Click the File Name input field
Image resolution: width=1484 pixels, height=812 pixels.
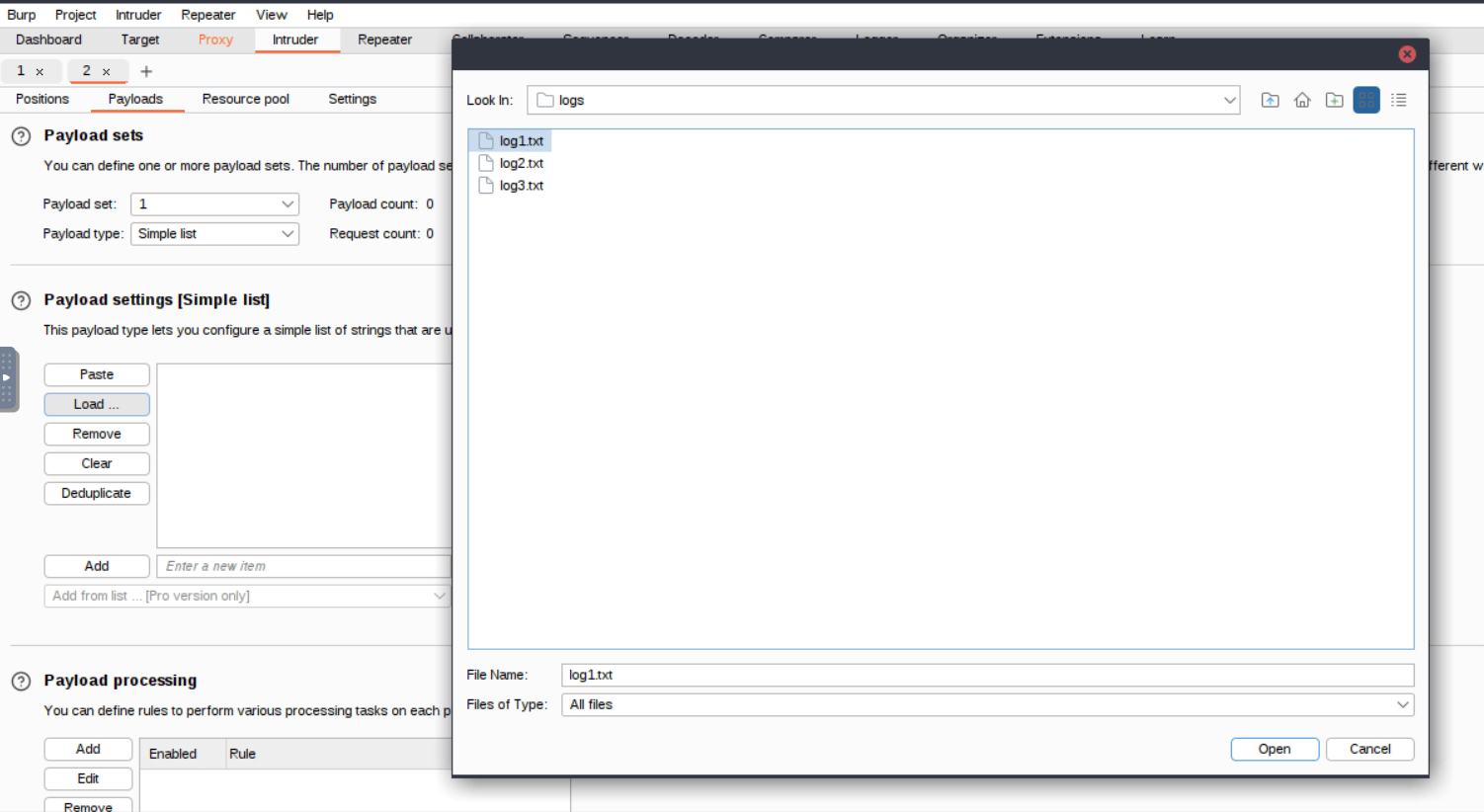click(986, 675)
